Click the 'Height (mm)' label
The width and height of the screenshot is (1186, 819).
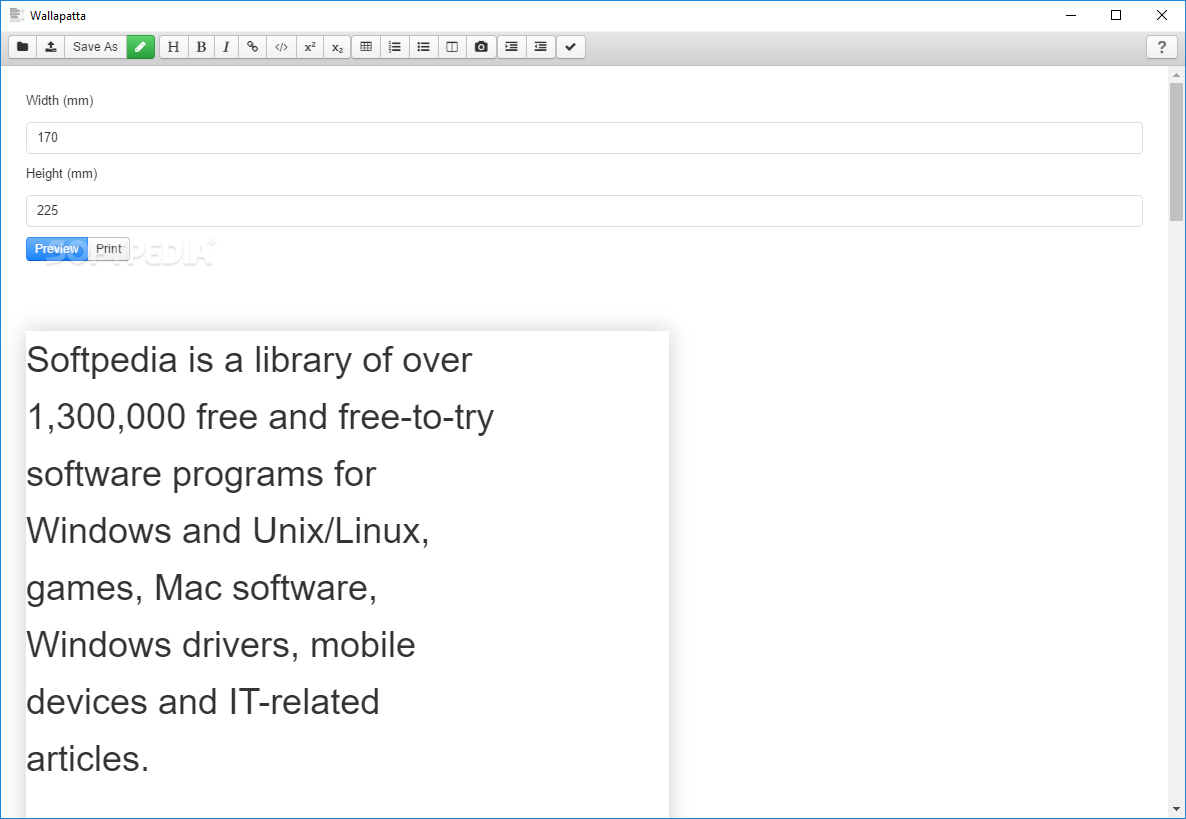[62, 174]
